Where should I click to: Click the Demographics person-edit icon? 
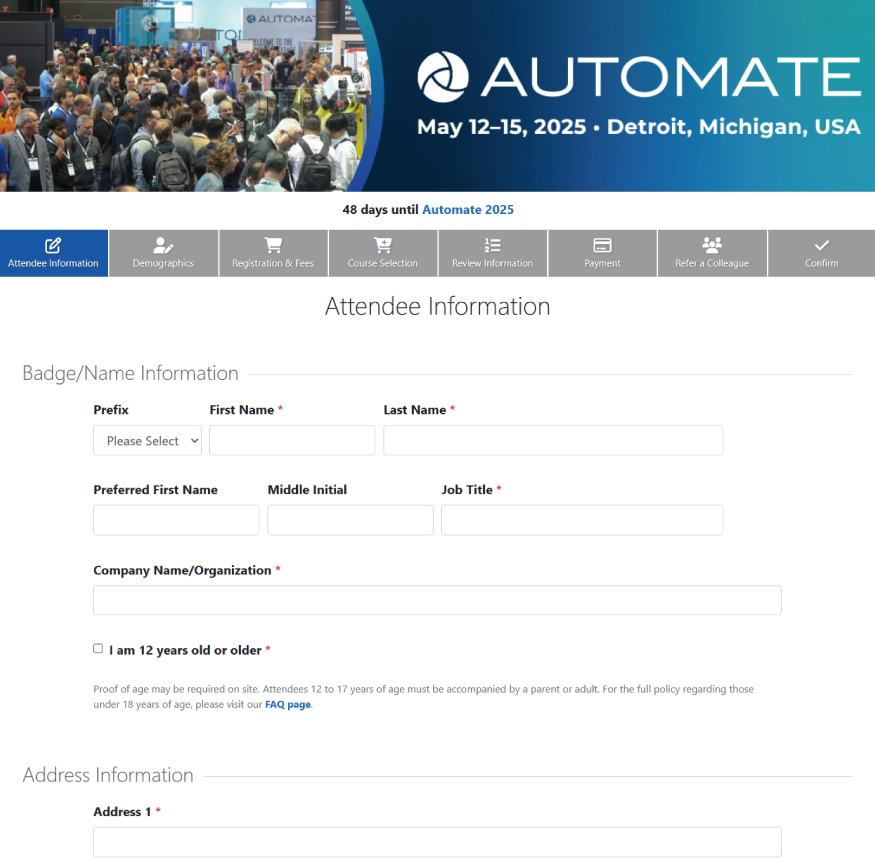point(163,245)
